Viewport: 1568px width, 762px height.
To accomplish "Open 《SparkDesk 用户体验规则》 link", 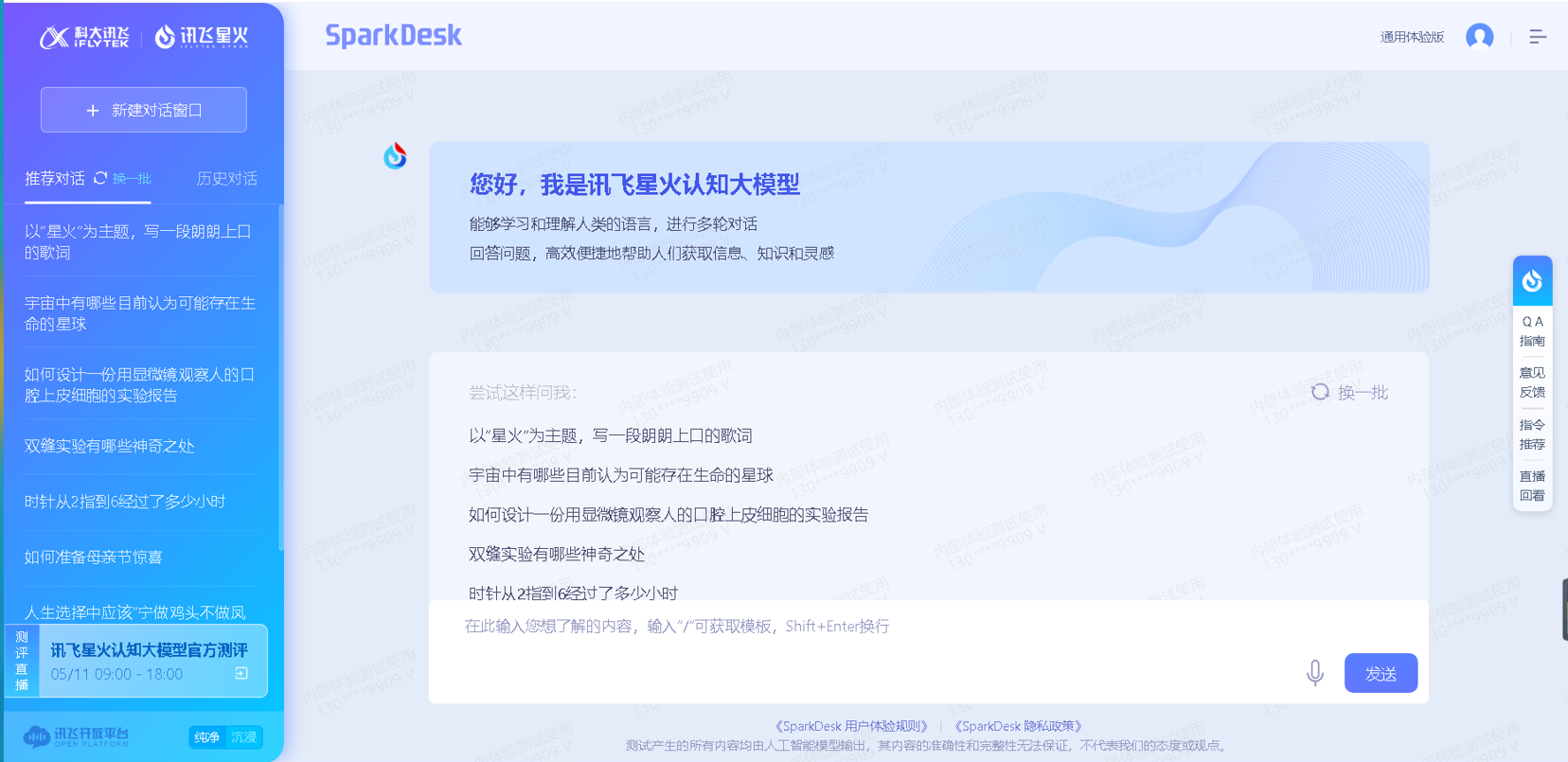I will pyautogui.click(x=851, y=726).
